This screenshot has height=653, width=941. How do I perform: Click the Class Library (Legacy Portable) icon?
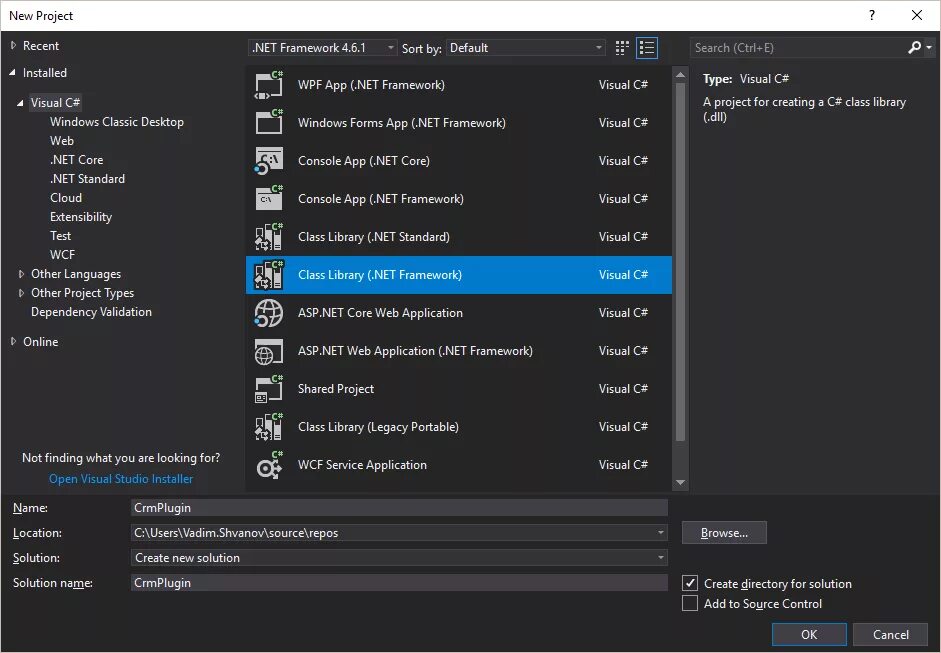click(269, 427)
